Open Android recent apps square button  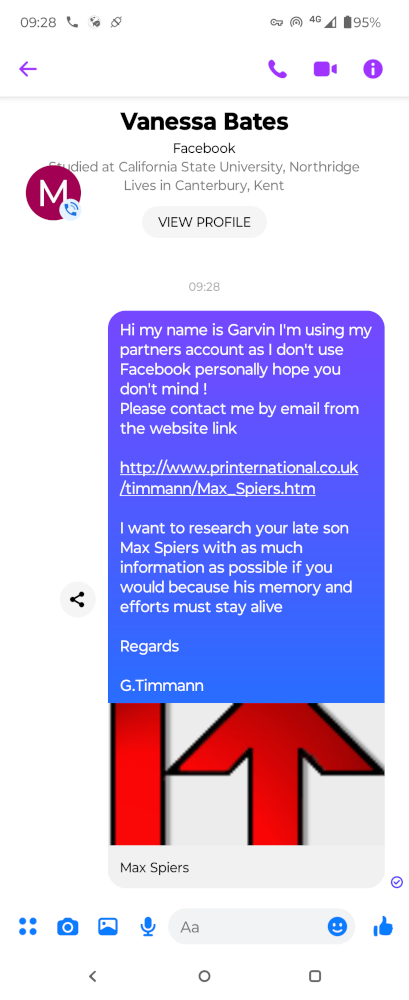315,976
